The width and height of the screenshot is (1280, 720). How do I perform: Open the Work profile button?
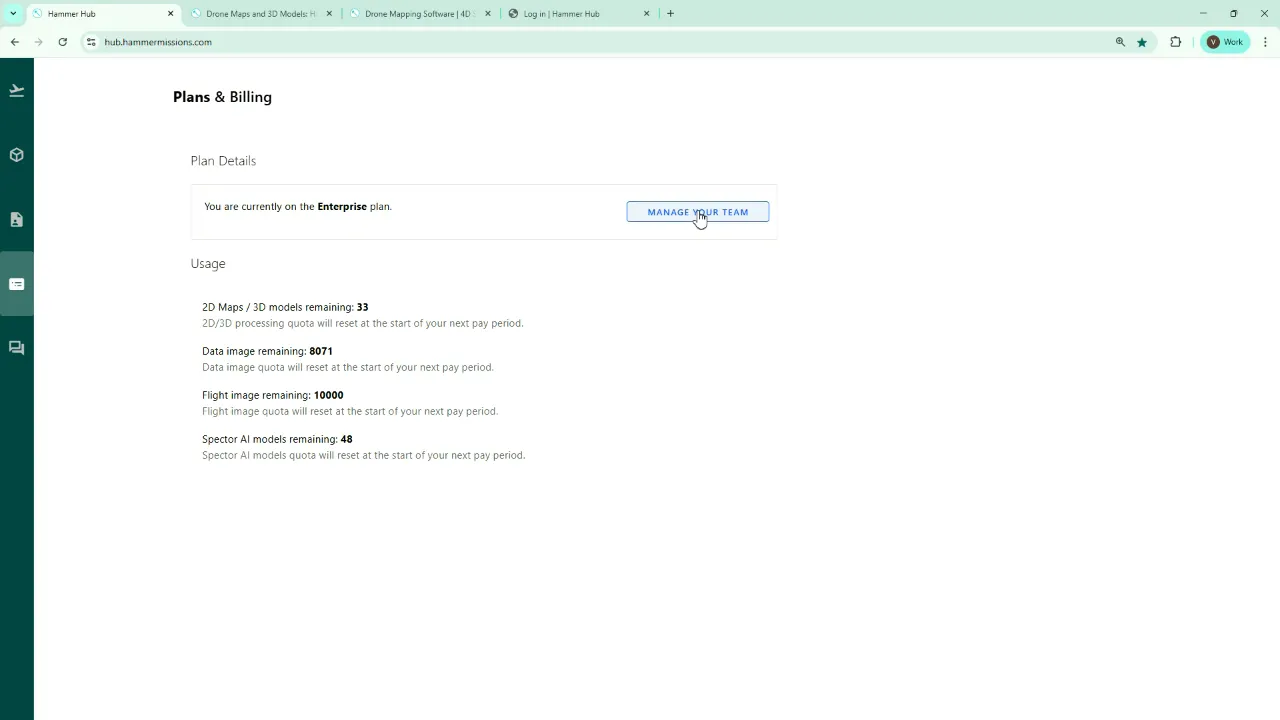pos(1226,42)
